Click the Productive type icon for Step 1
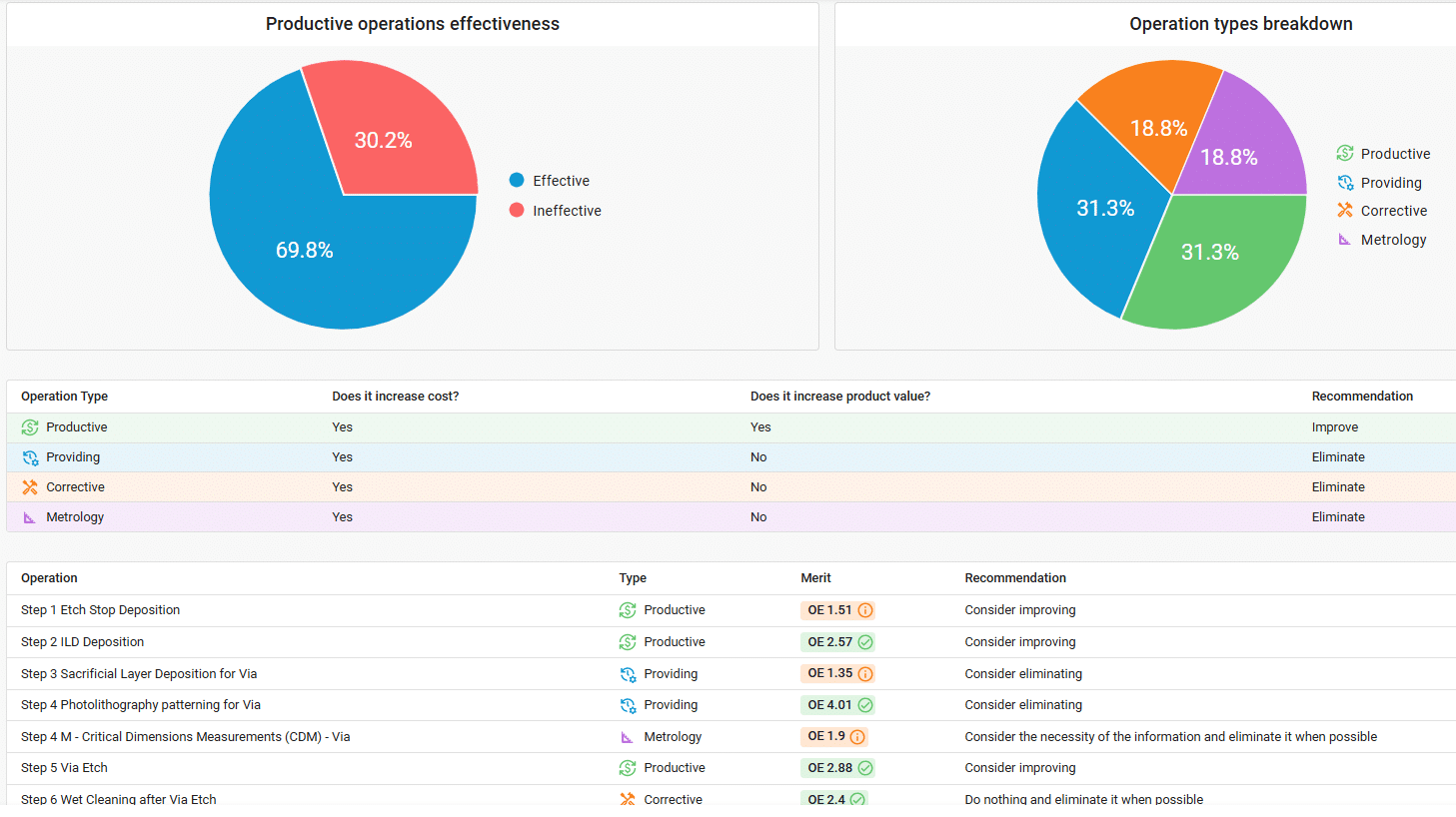Screen dimensions: 1456x817 [x=628, y=610]
